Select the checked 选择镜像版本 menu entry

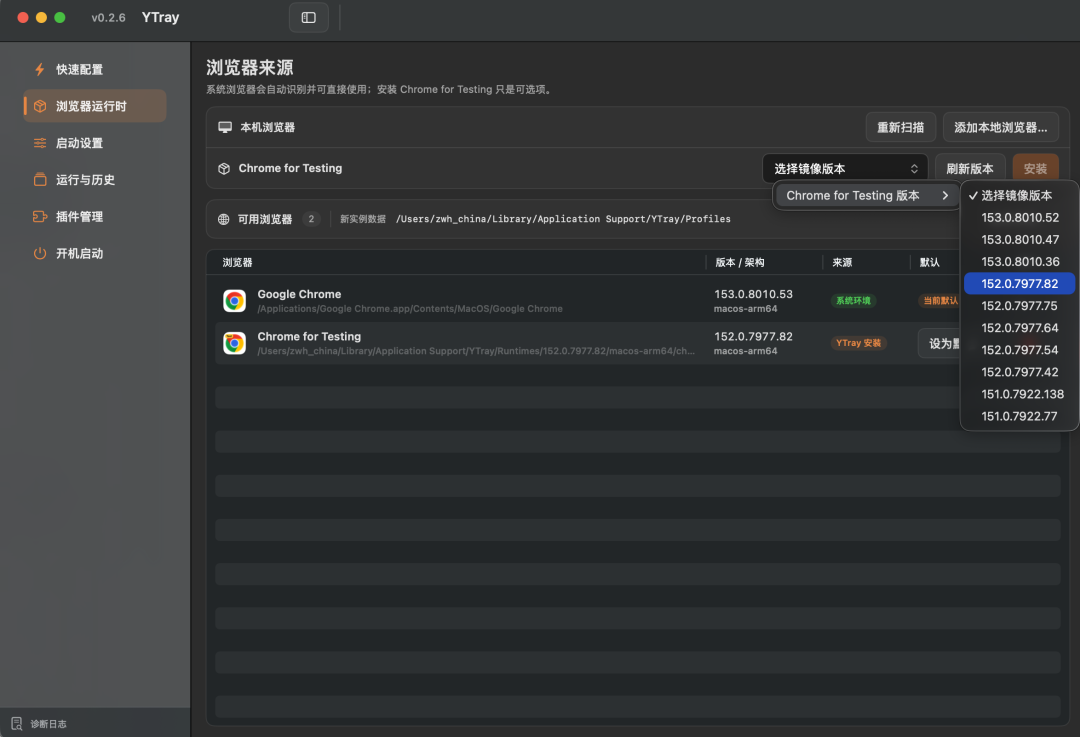[1019, 196]
